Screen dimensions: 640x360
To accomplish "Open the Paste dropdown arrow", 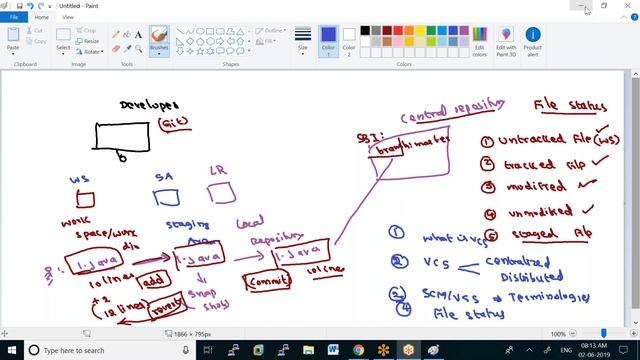I will point(13,54).
